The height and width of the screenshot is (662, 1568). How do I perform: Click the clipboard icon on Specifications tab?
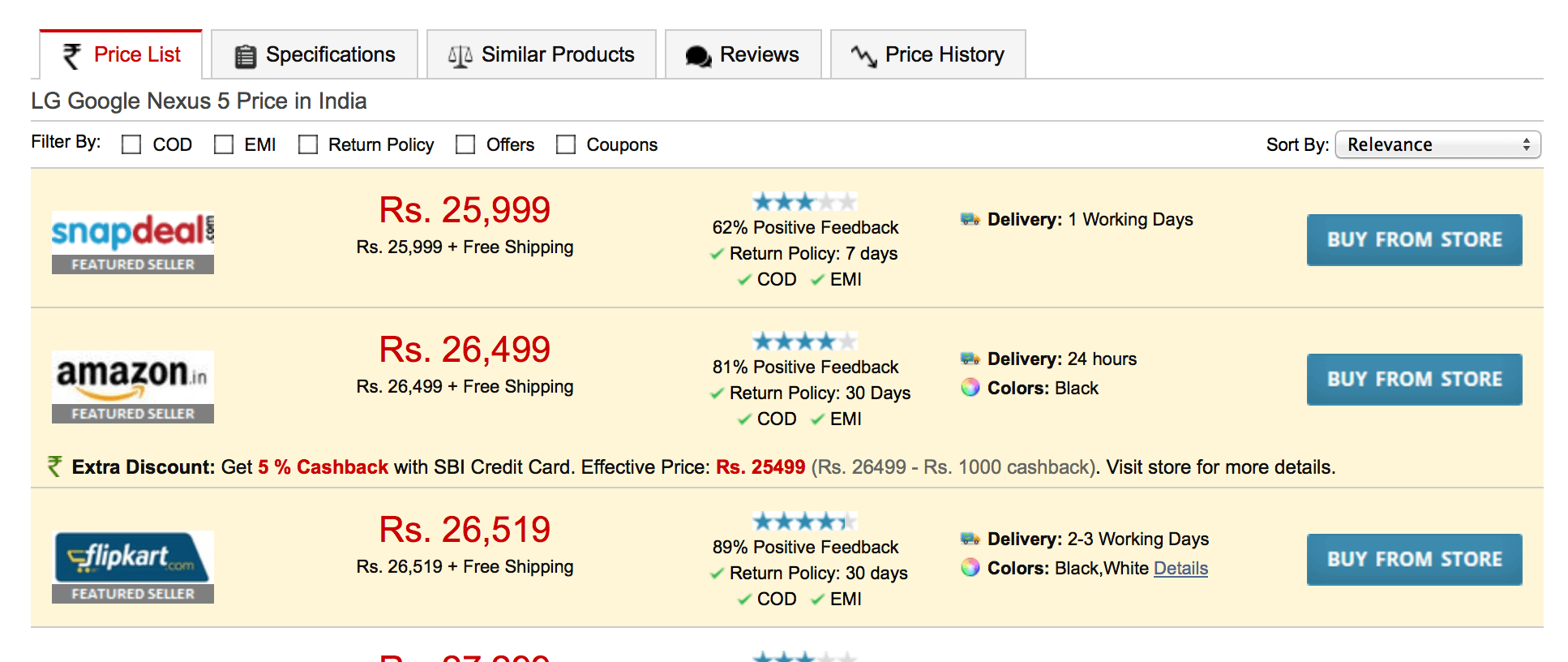click(x=245, y=56)
